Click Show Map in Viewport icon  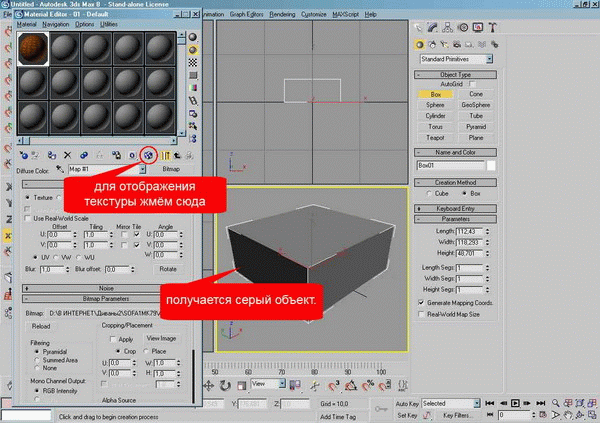149,155
